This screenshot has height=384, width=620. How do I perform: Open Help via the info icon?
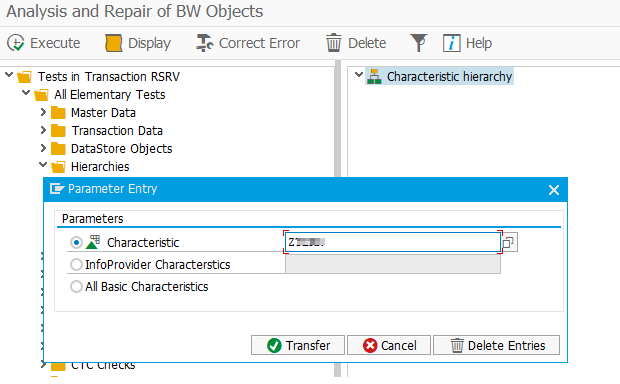pyautogui.click(x=452, y=43)
